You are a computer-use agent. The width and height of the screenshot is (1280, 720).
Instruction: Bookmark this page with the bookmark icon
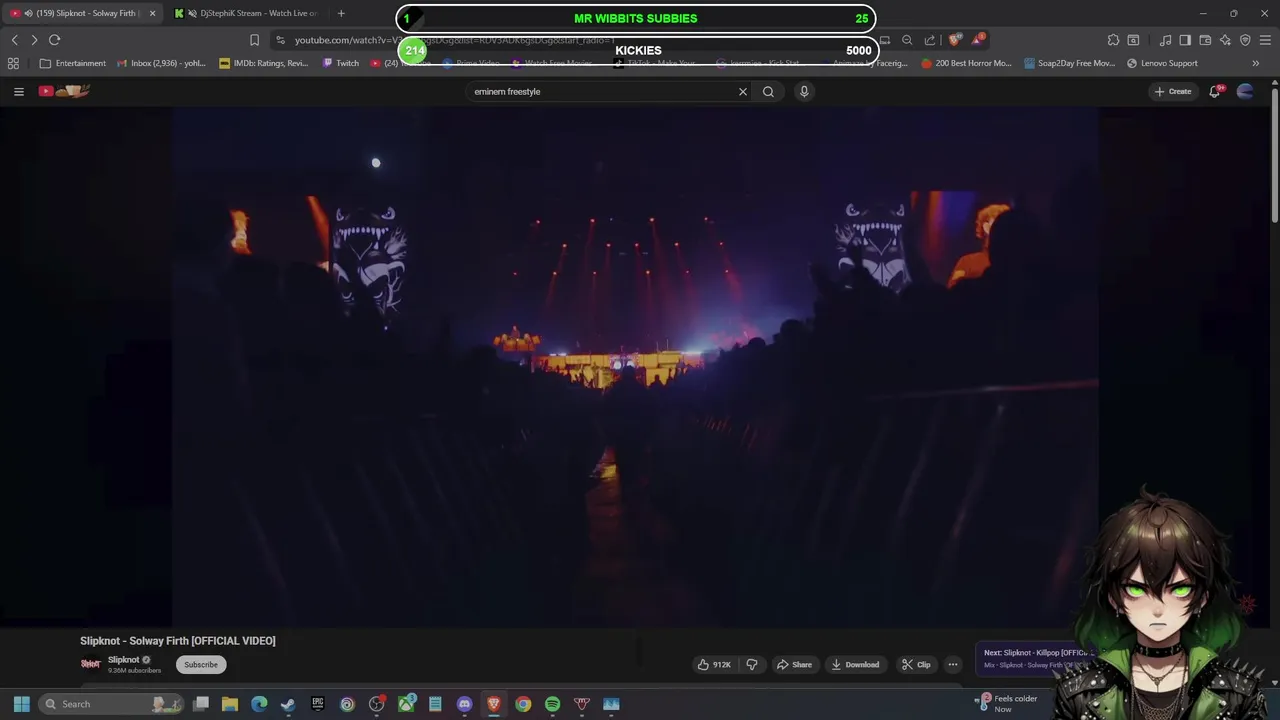[254, 40]
